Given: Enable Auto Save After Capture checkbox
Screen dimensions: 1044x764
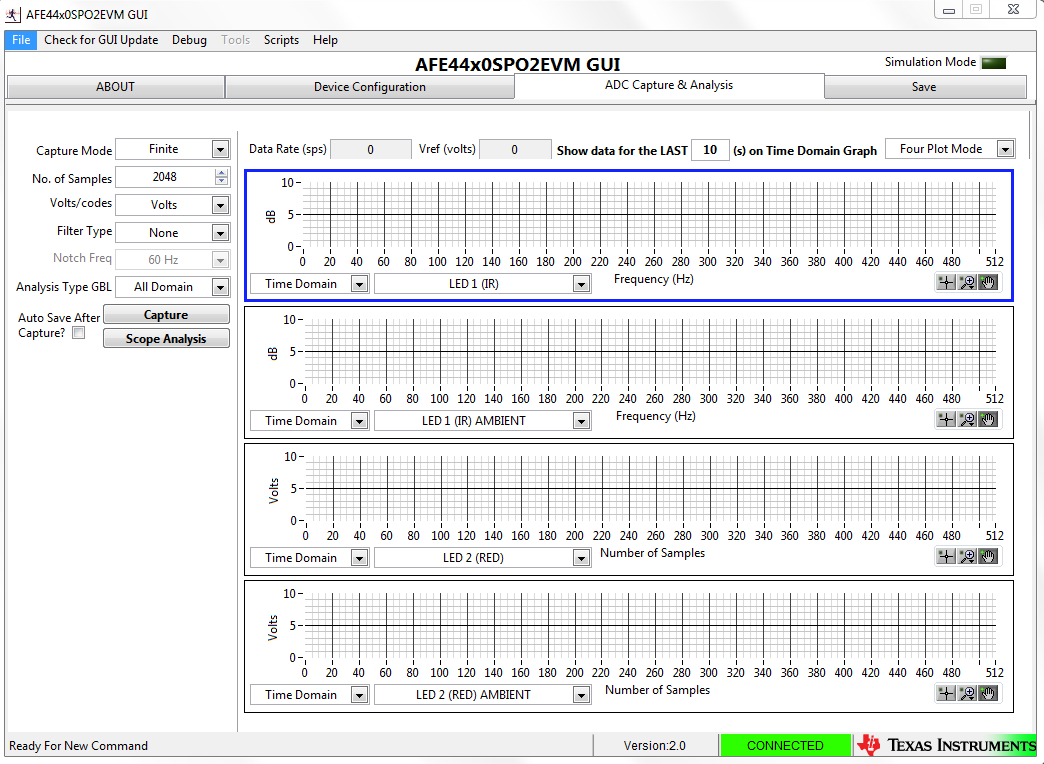Looking at the screenshot, I should (79, 332).
